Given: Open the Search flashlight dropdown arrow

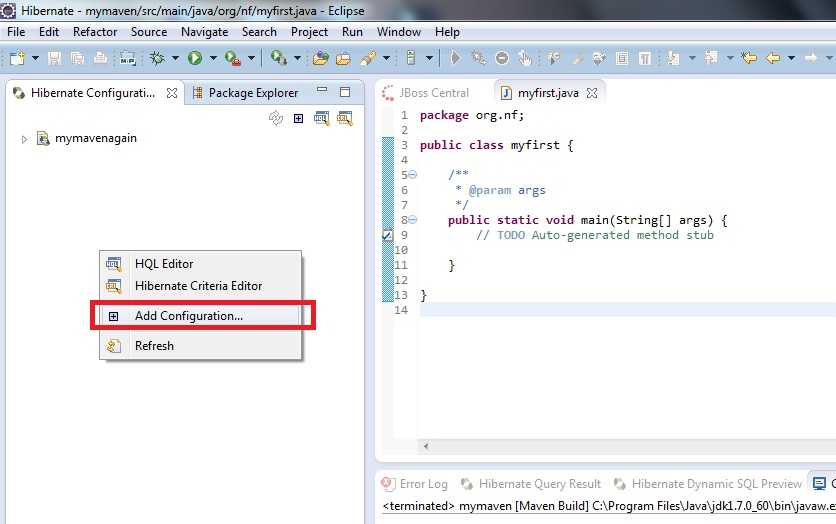Looking at the screenshot, I should click(x=387, y=58).
